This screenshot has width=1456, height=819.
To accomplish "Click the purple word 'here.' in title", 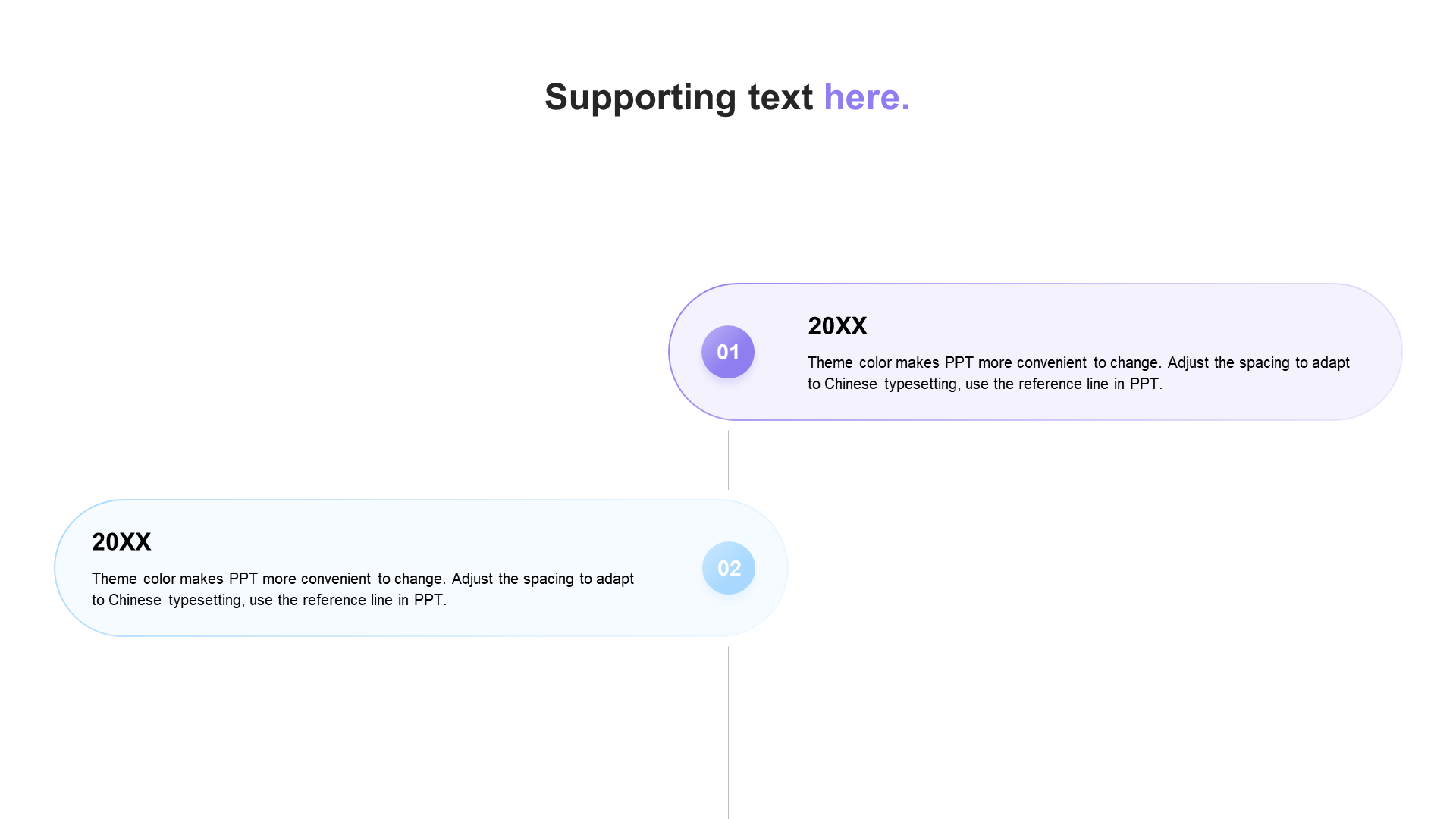I will (x=867, y=97).
